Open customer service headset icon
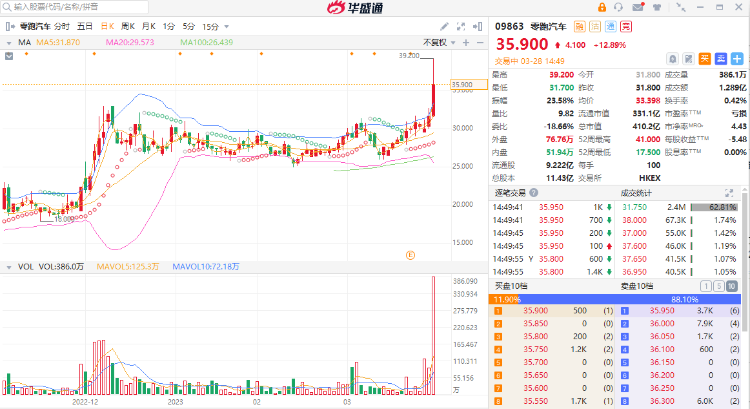 click(x=618, y=7)
